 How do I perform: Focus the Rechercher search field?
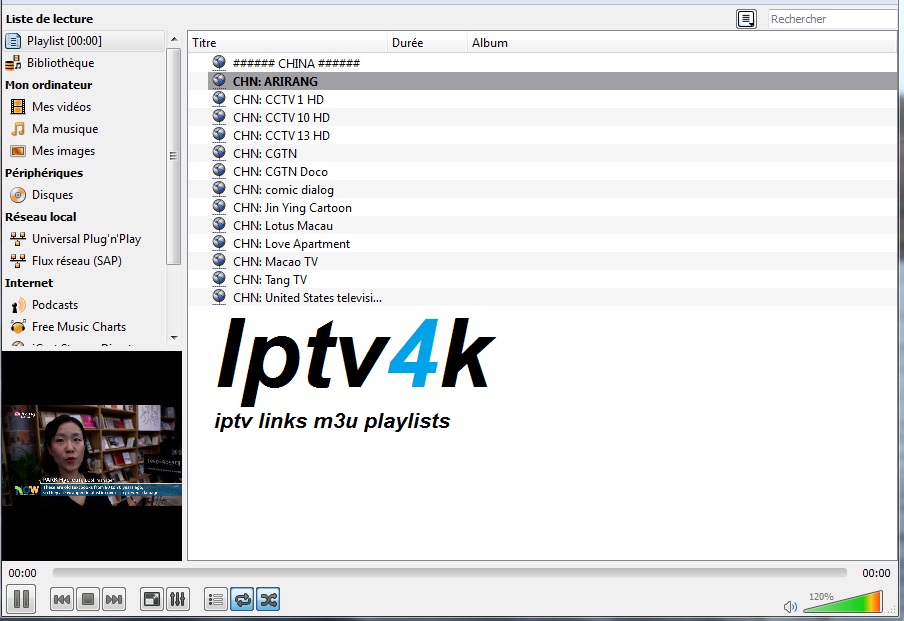tap(833, 19)
